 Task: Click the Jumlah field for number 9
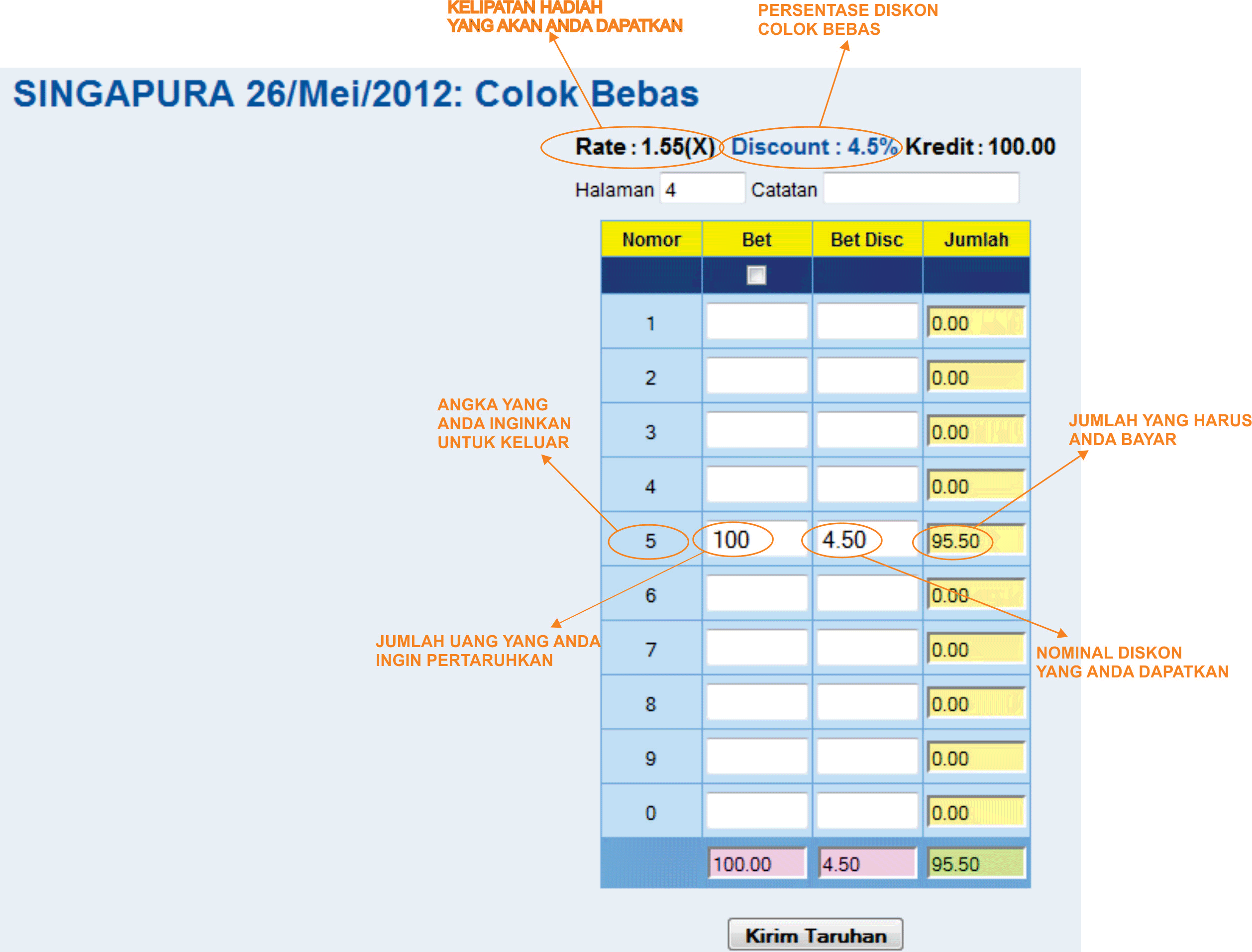point(976,758)
